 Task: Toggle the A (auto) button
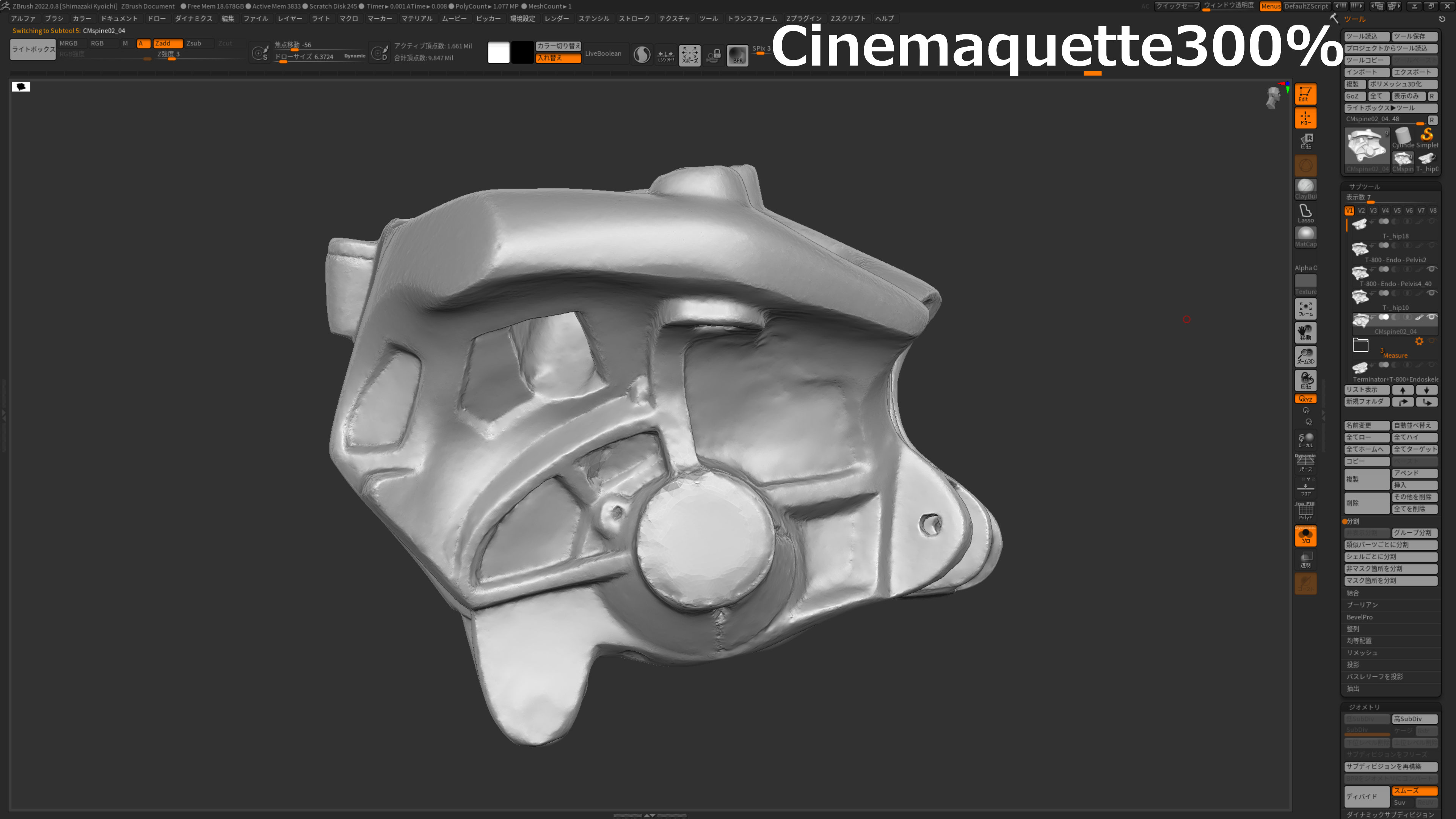[143, 43]
